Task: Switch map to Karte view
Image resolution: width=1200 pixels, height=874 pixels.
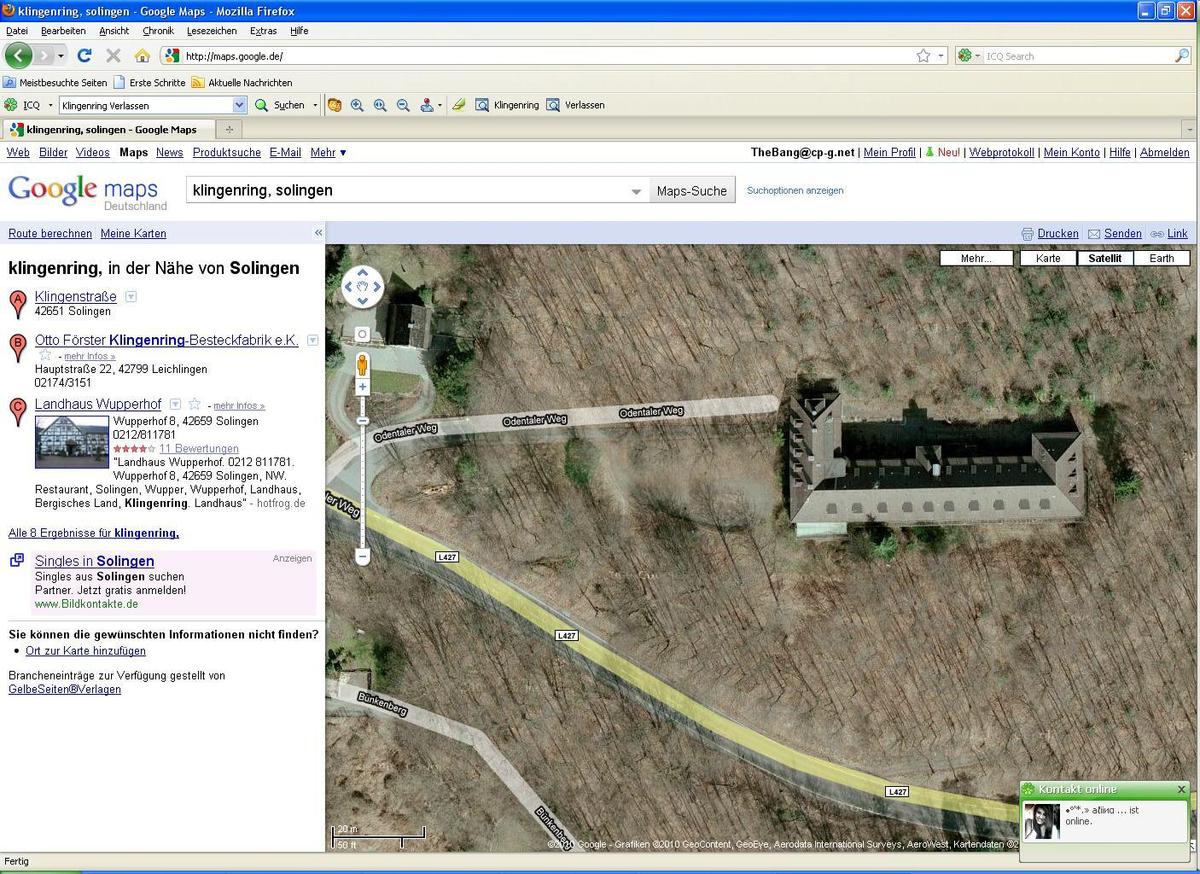Action: pos(1048,258)
